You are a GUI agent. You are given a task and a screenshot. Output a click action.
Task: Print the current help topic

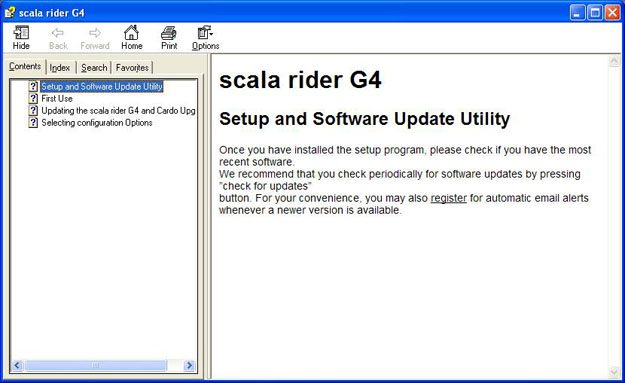coord(169,38)
